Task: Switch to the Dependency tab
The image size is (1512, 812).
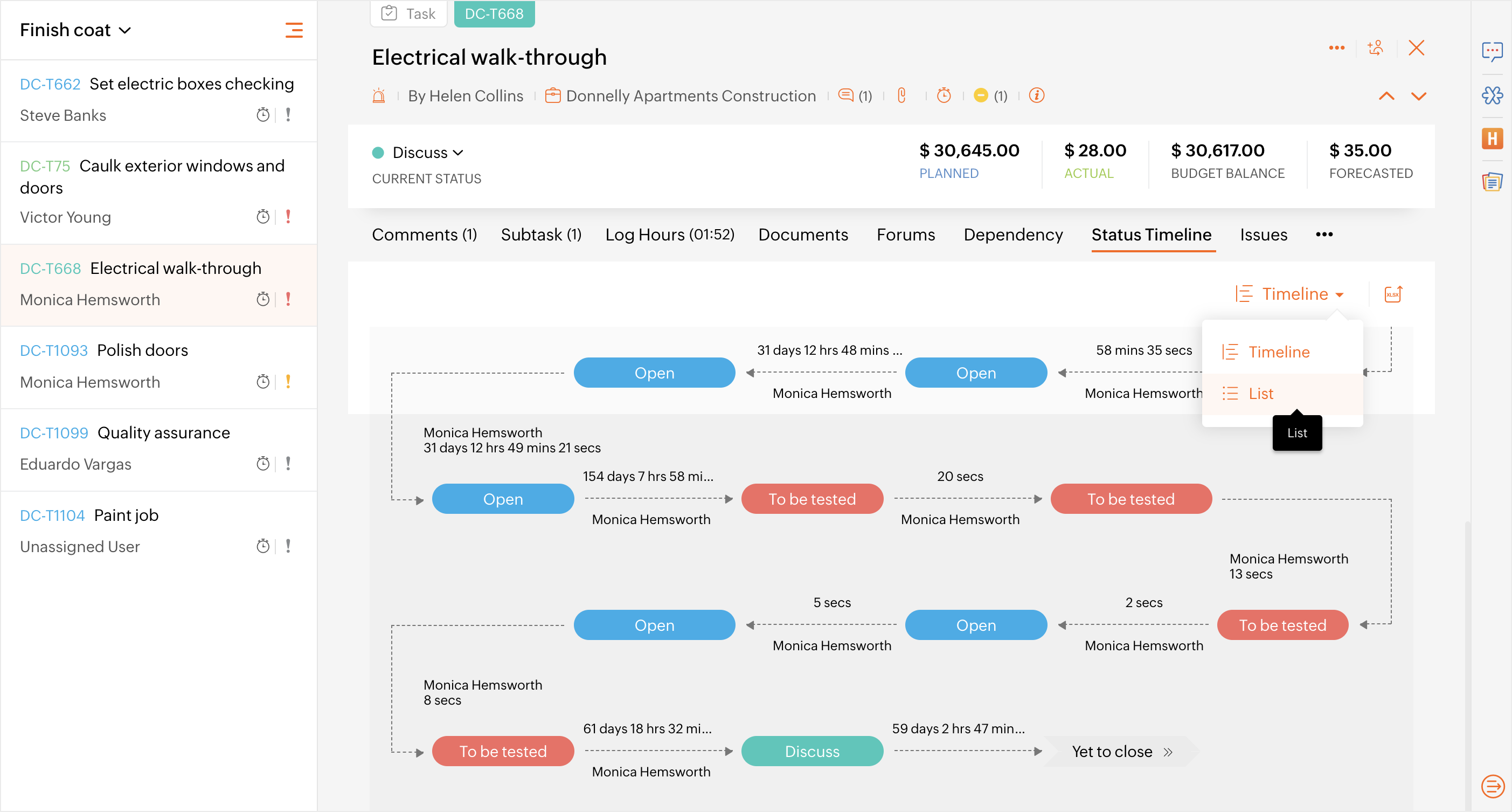Action: click(x=1012, y=235)
